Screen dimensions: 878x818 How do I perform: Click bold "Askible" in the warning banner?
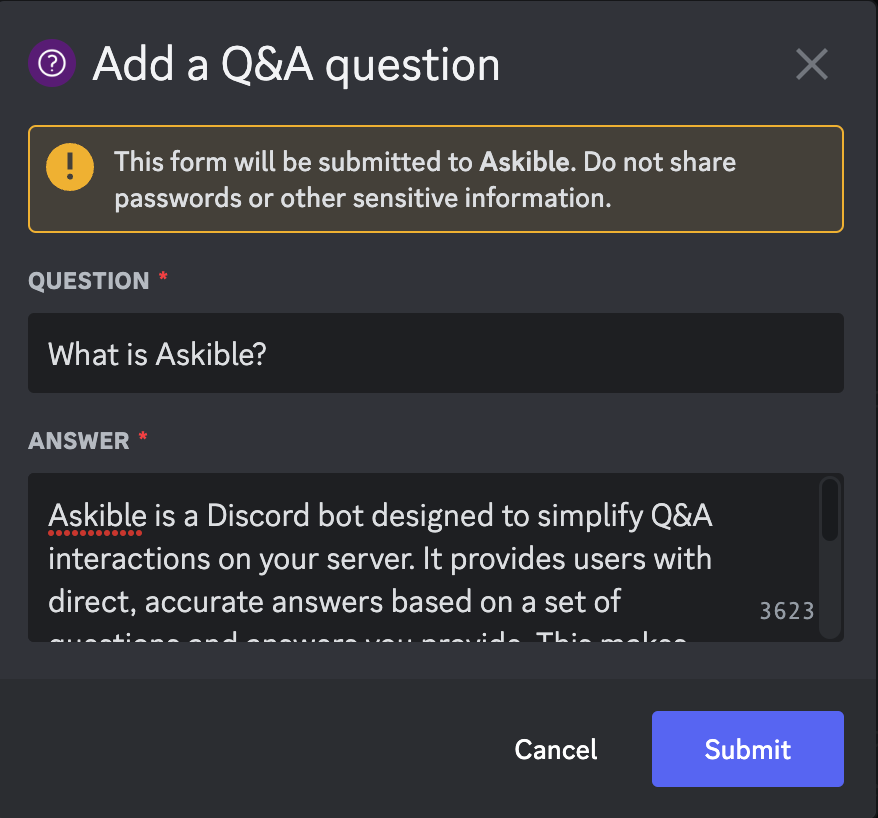(x=527, y=162)
